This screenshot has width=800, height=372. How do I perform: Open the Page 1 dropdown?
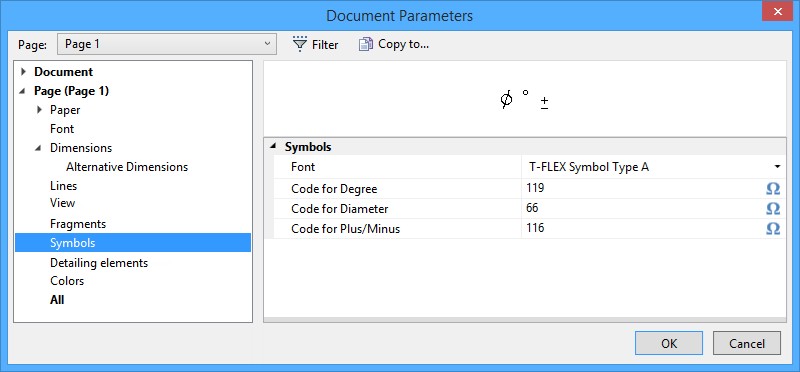tap(167, 44)
